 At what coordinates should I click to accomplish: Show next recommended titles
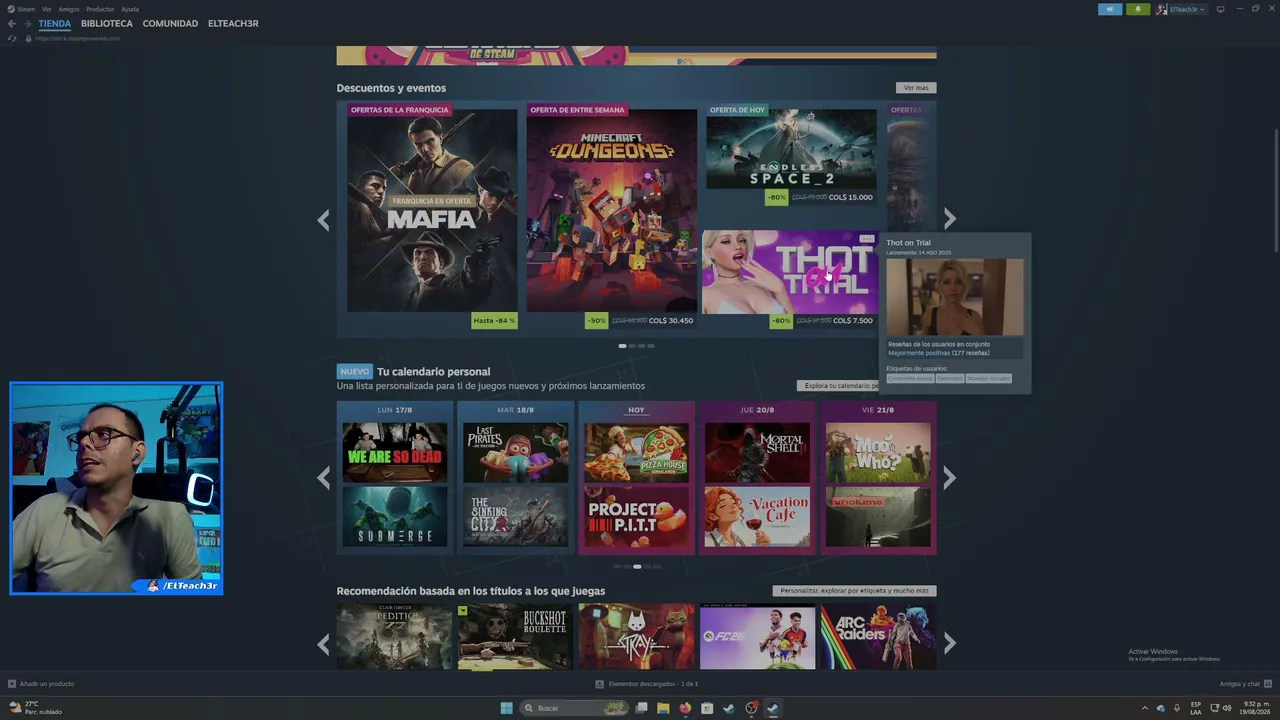[x=950, y=644]
